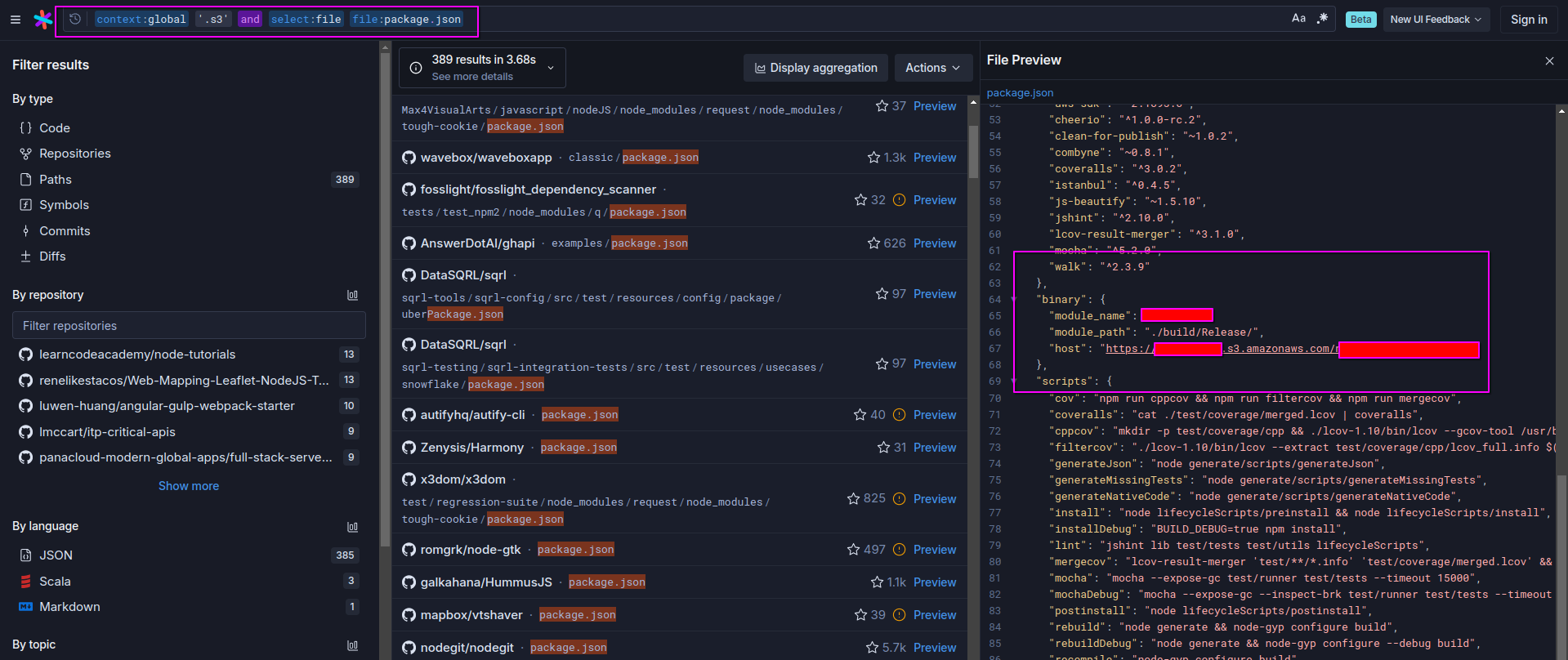Focus the Filter repositories input

(x=189, y=325)
